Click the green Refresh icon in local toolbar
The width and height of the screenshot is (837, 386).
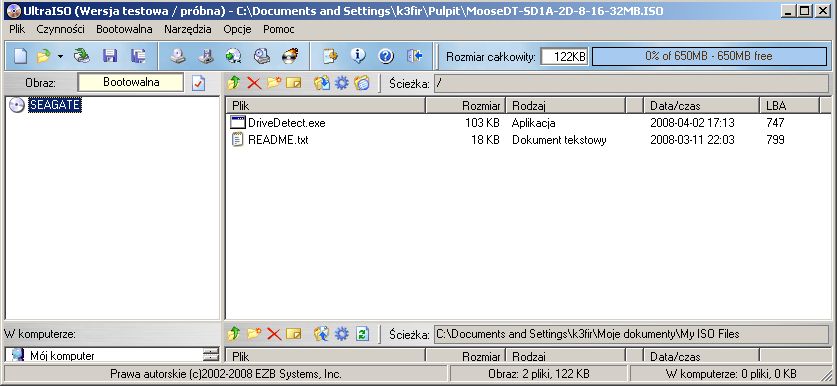(x=362, y=334)
